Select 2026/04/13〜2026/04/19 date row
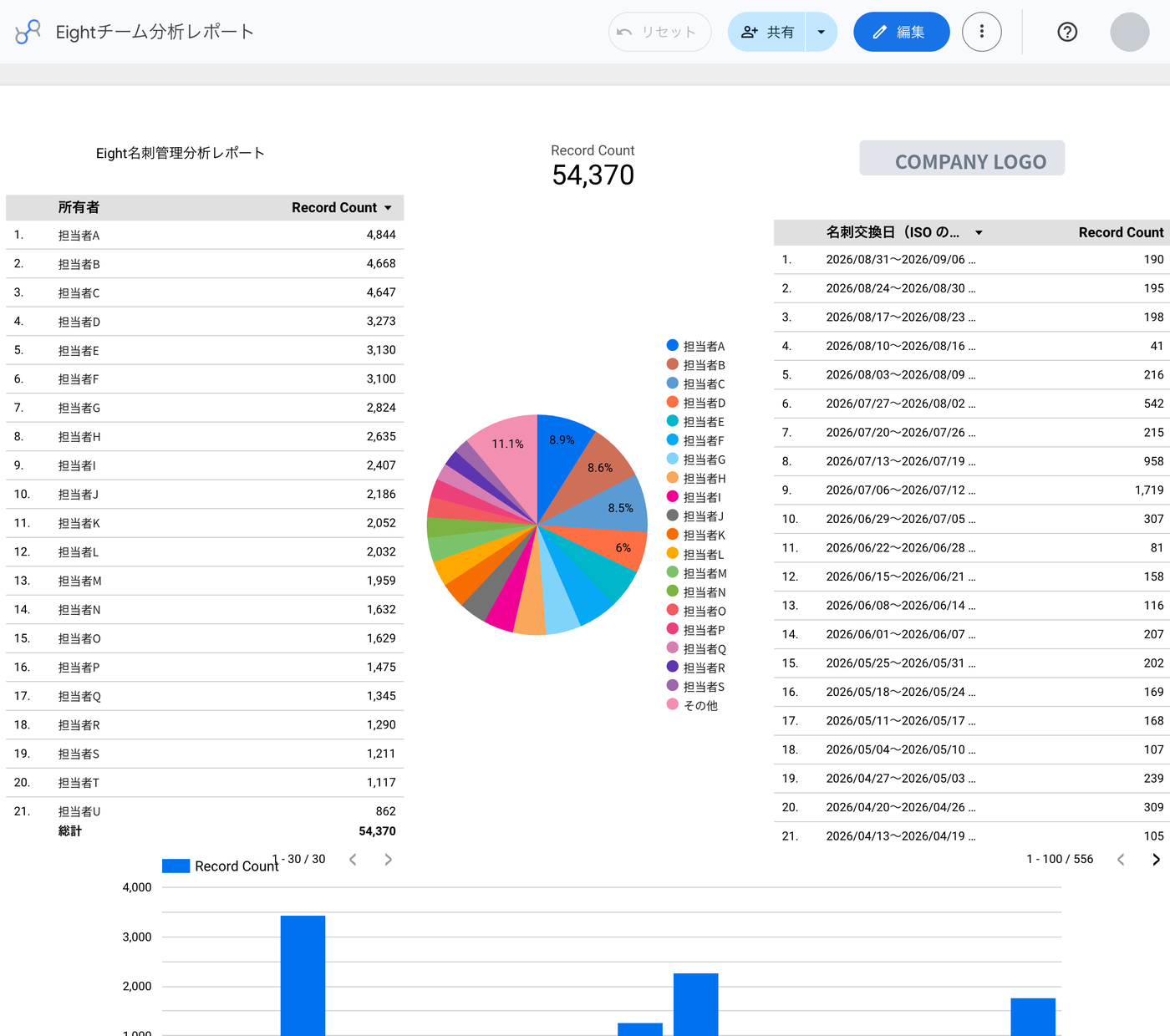The image size is (1170, 1036). (x=972, y=836)
